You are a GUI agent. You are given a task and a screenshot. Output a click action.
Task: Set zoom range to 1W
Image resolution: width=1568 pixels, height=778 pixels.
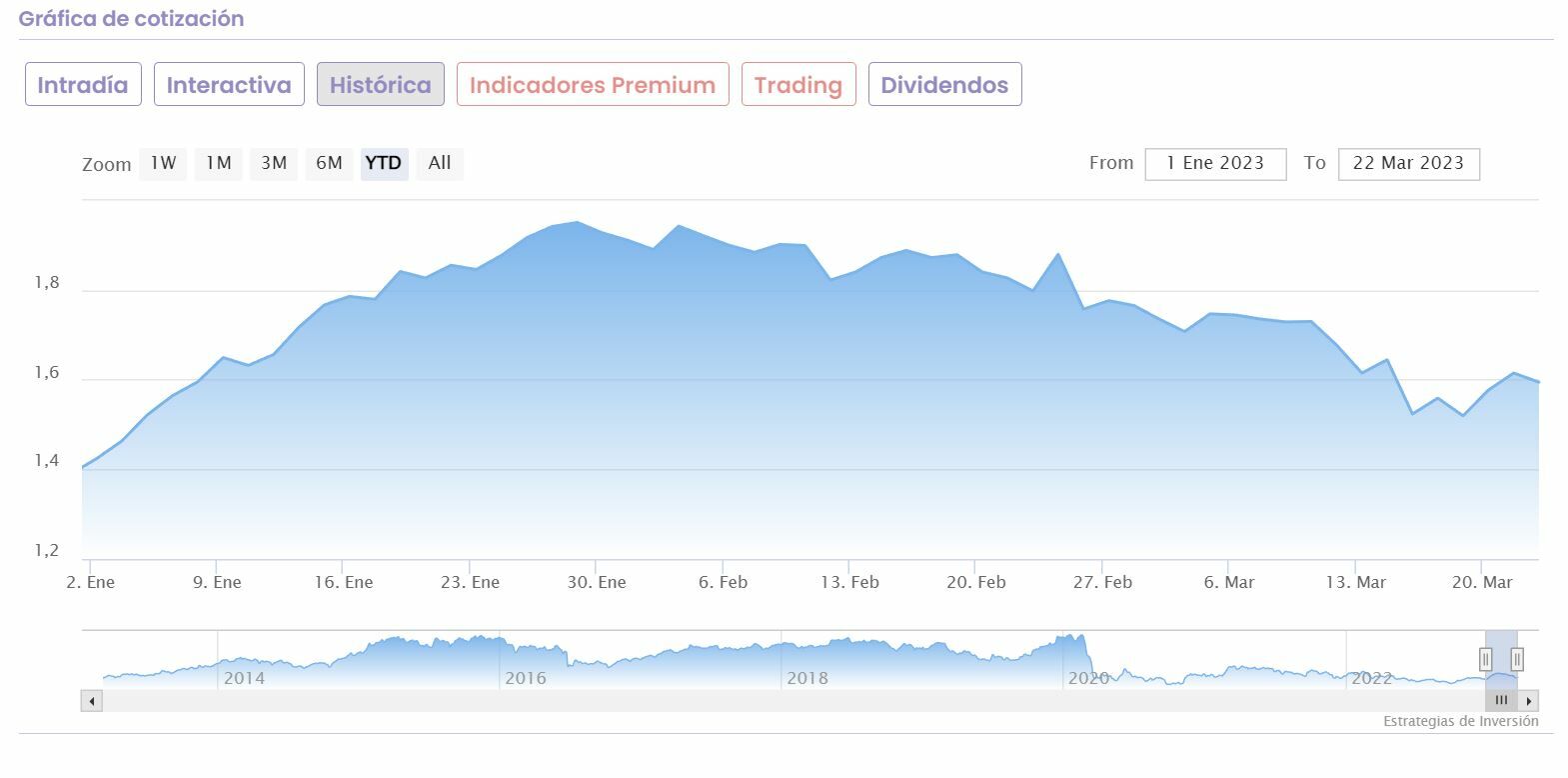[163, 163]
